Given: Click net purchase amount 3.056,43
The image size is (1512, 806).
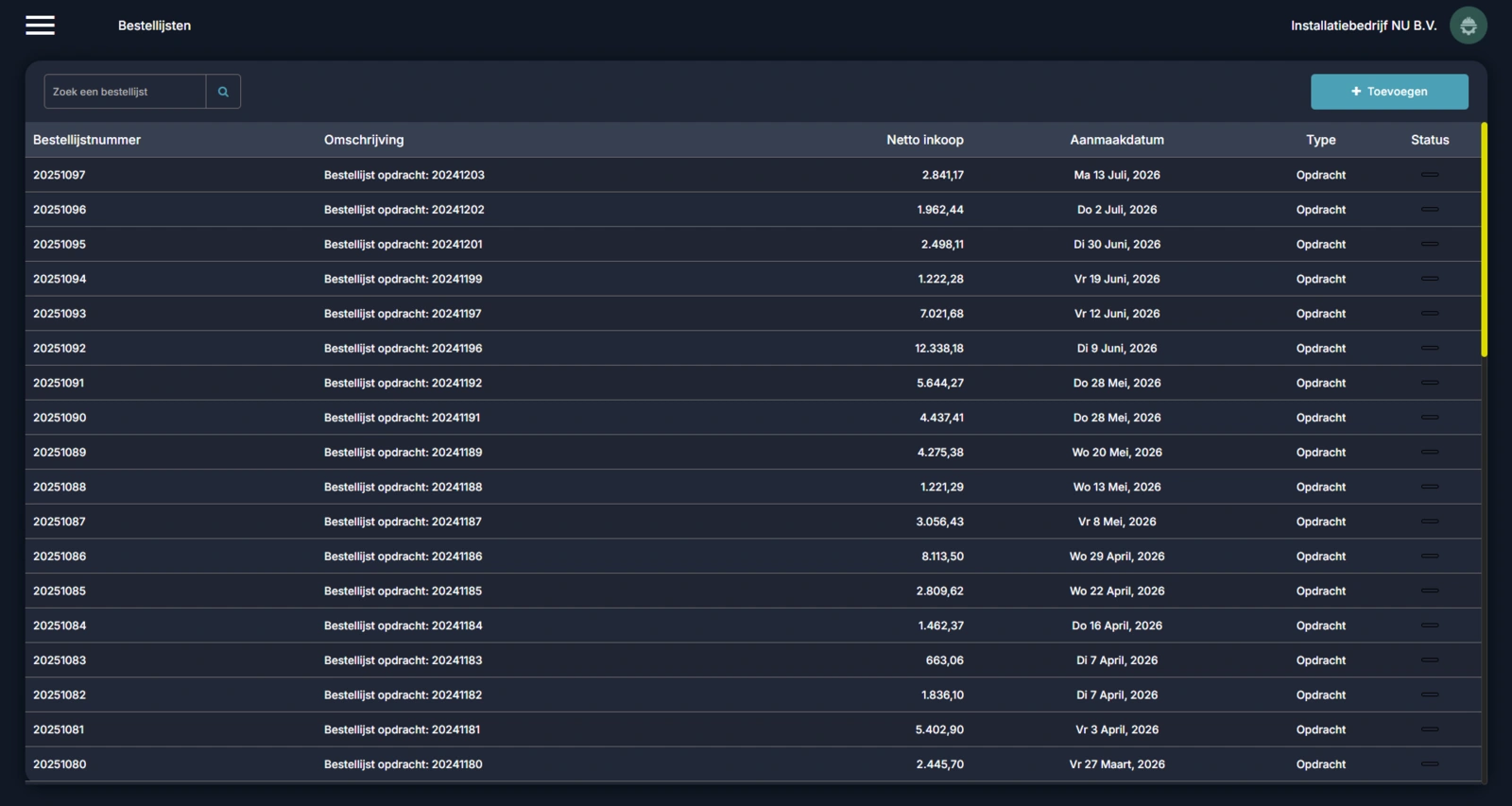Looking at the screenshot, I should tap(940, 522).
